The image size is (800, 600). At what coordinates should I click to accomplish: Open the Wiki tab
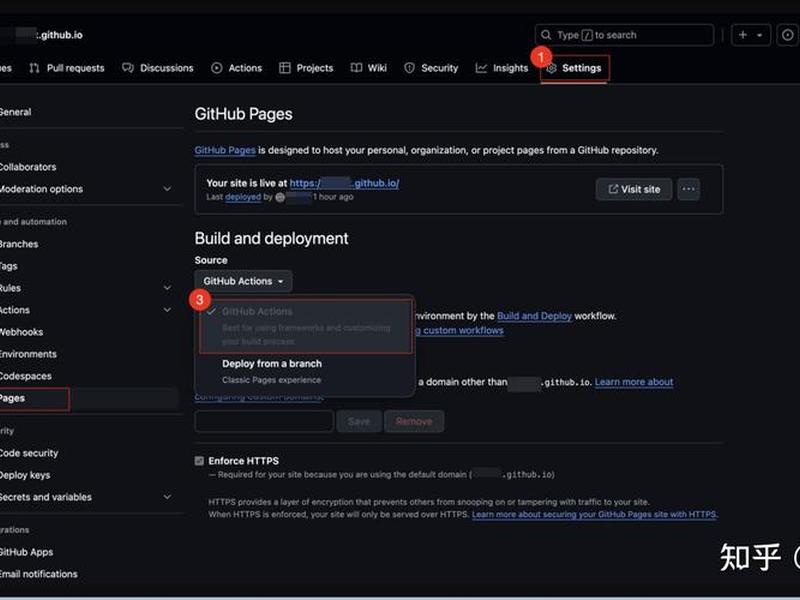click(x=369, y=68)
